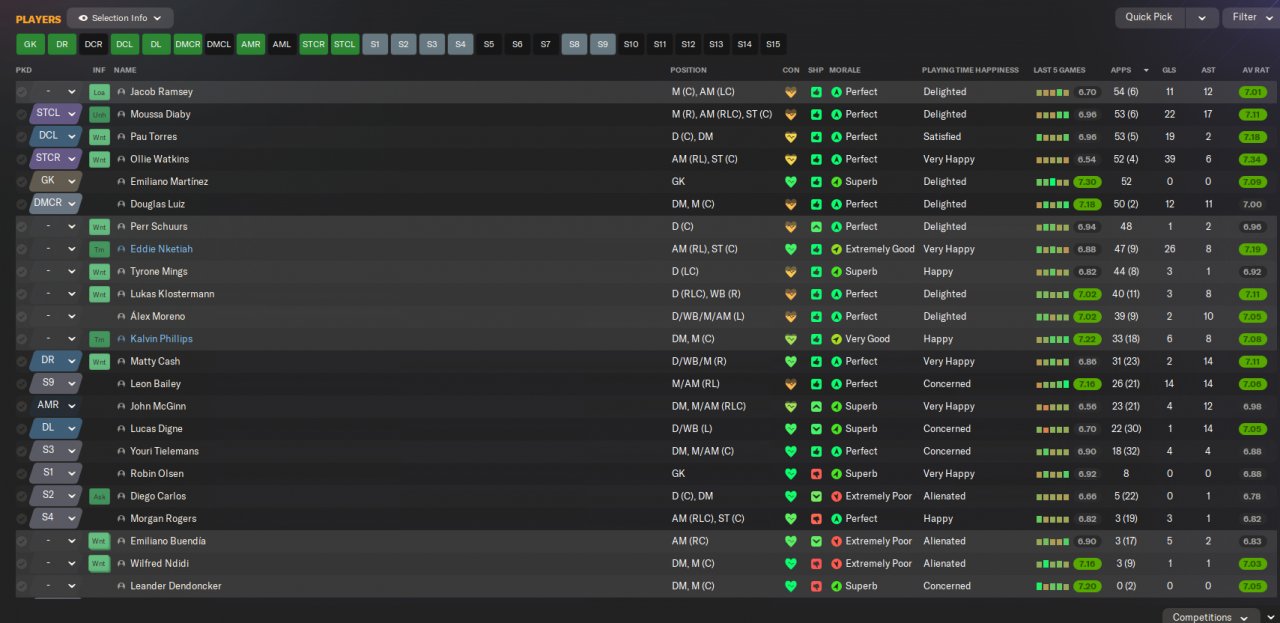Click Diego Carlos's Alienated playing time status

point(944,496)
